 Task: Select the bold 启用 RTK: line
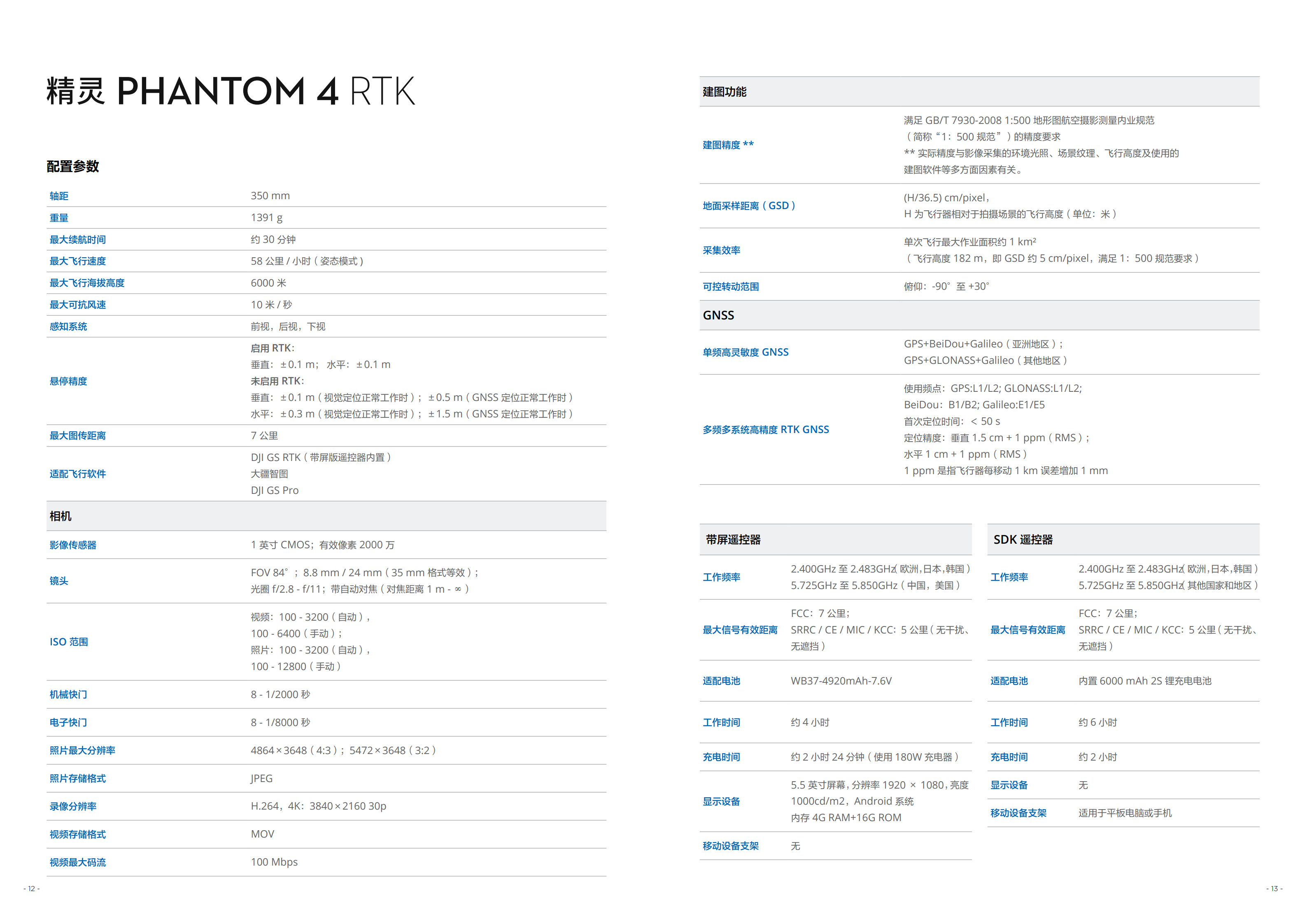273,349
